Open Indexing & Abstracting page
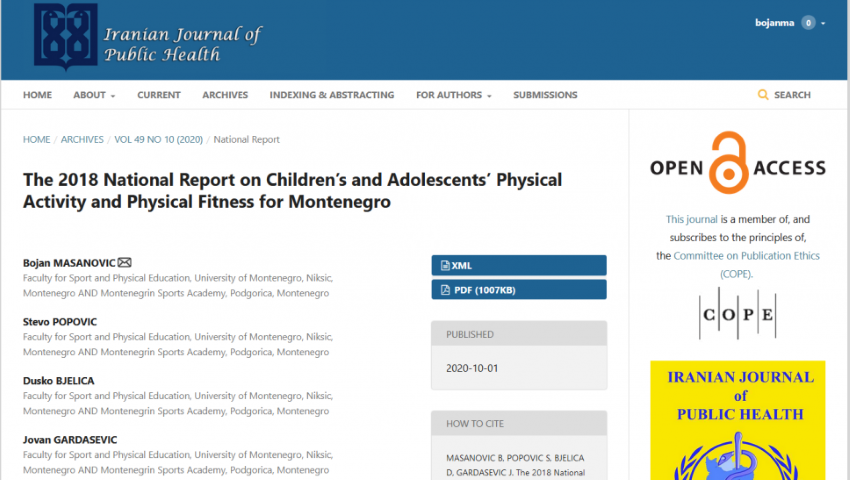 tap(332, 95)
